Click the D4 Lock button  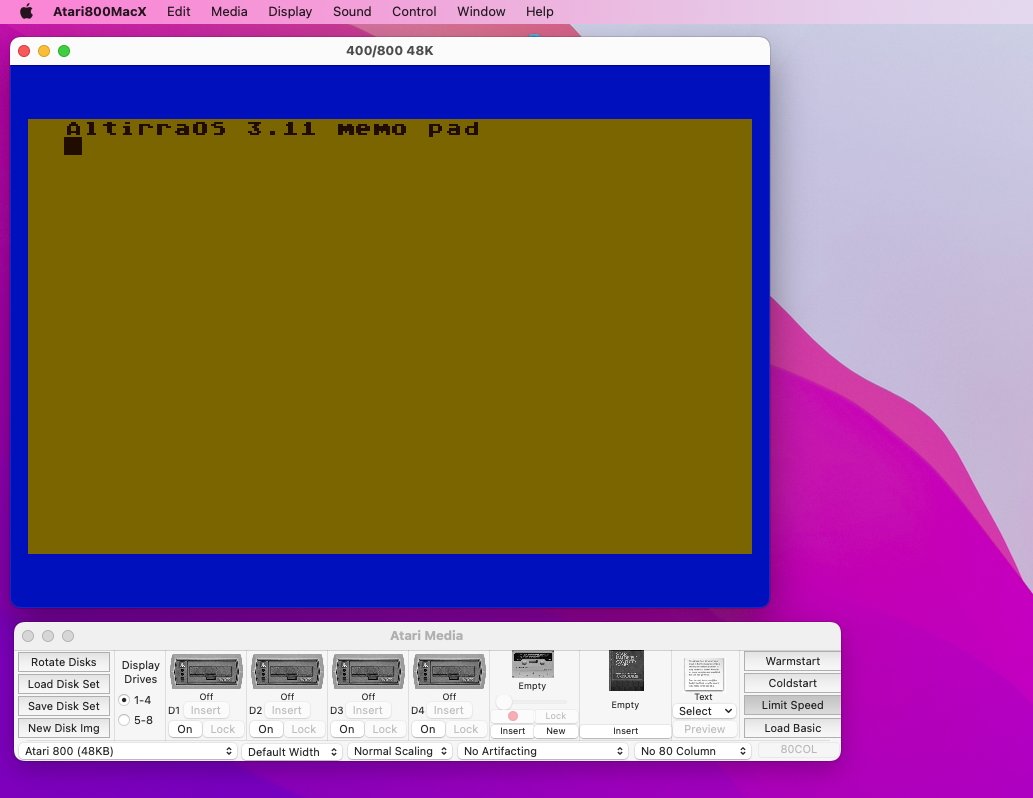466,729
